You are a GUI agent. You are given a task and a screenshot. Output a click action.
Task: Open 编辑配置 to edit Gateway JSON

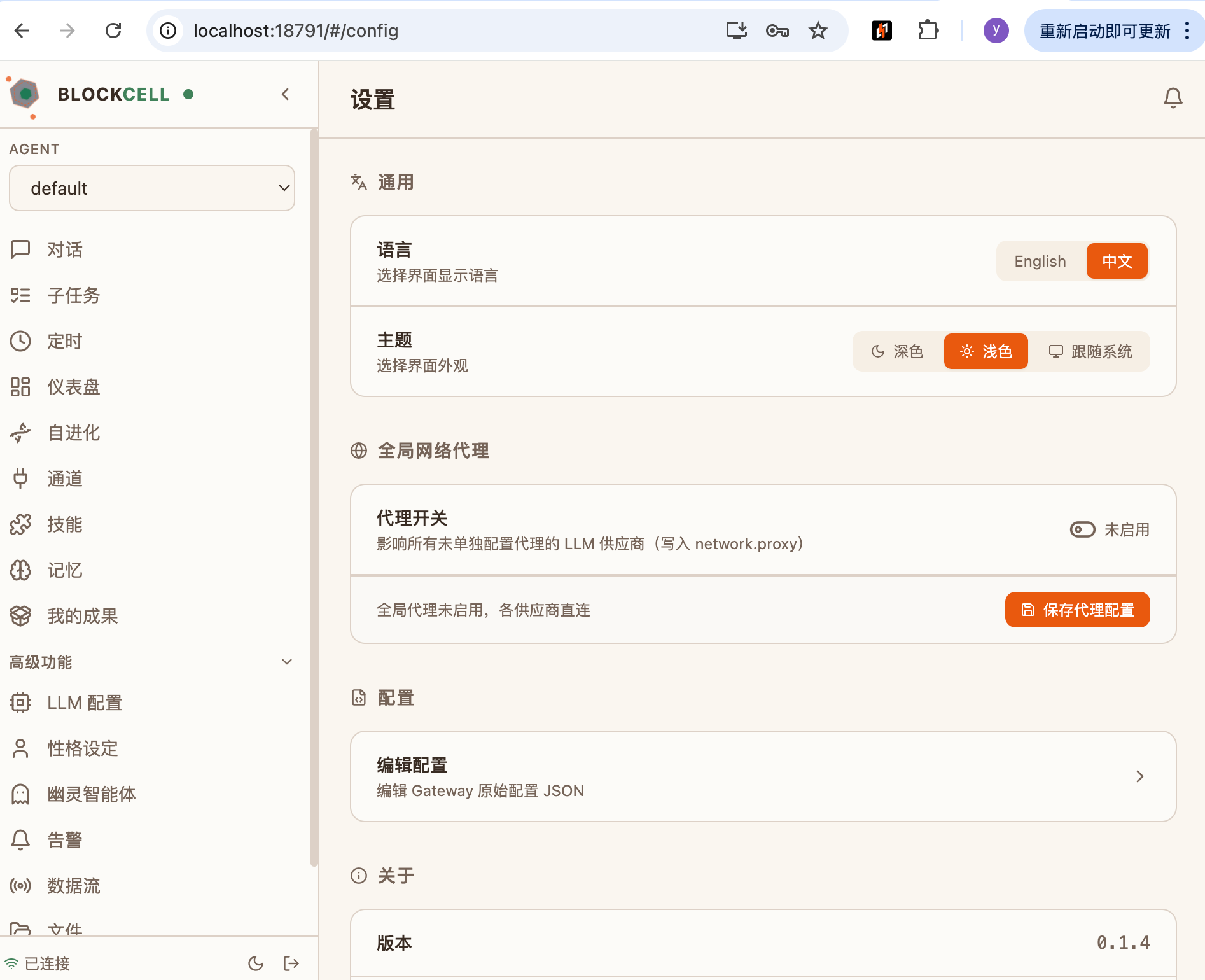click(x=762, y=776)
